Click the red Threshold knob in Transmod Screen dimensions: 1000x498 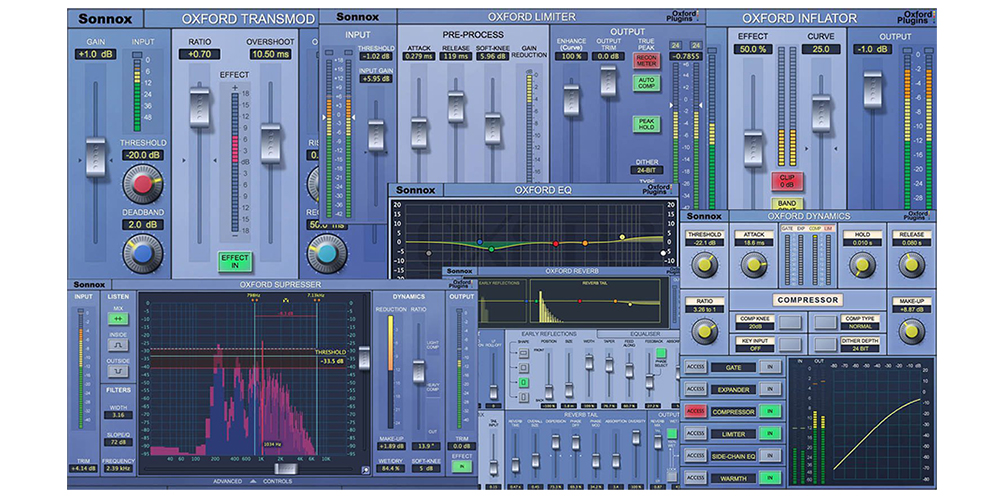coord(143,184)
